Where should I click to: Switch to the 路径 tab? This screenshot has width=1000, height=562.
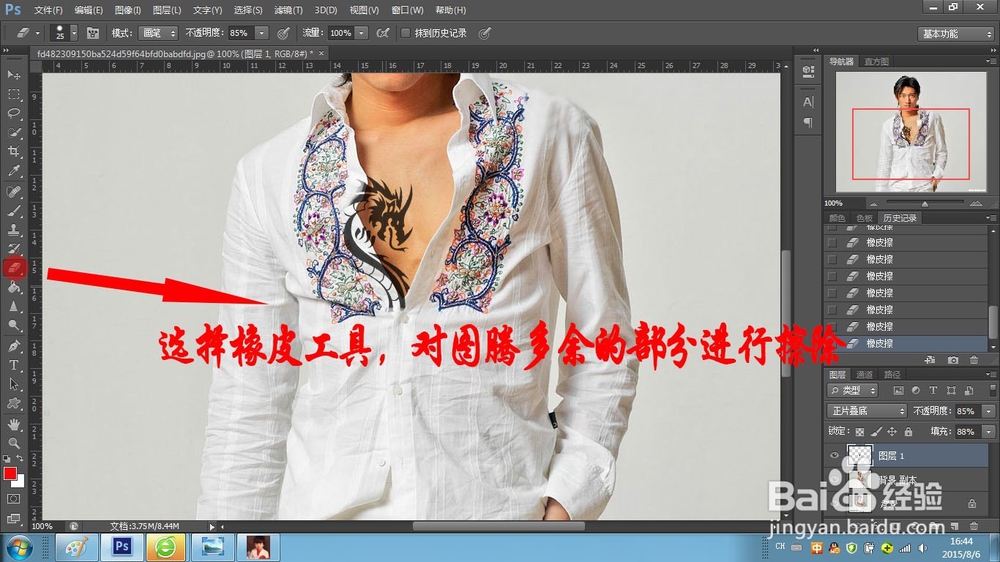892,374
